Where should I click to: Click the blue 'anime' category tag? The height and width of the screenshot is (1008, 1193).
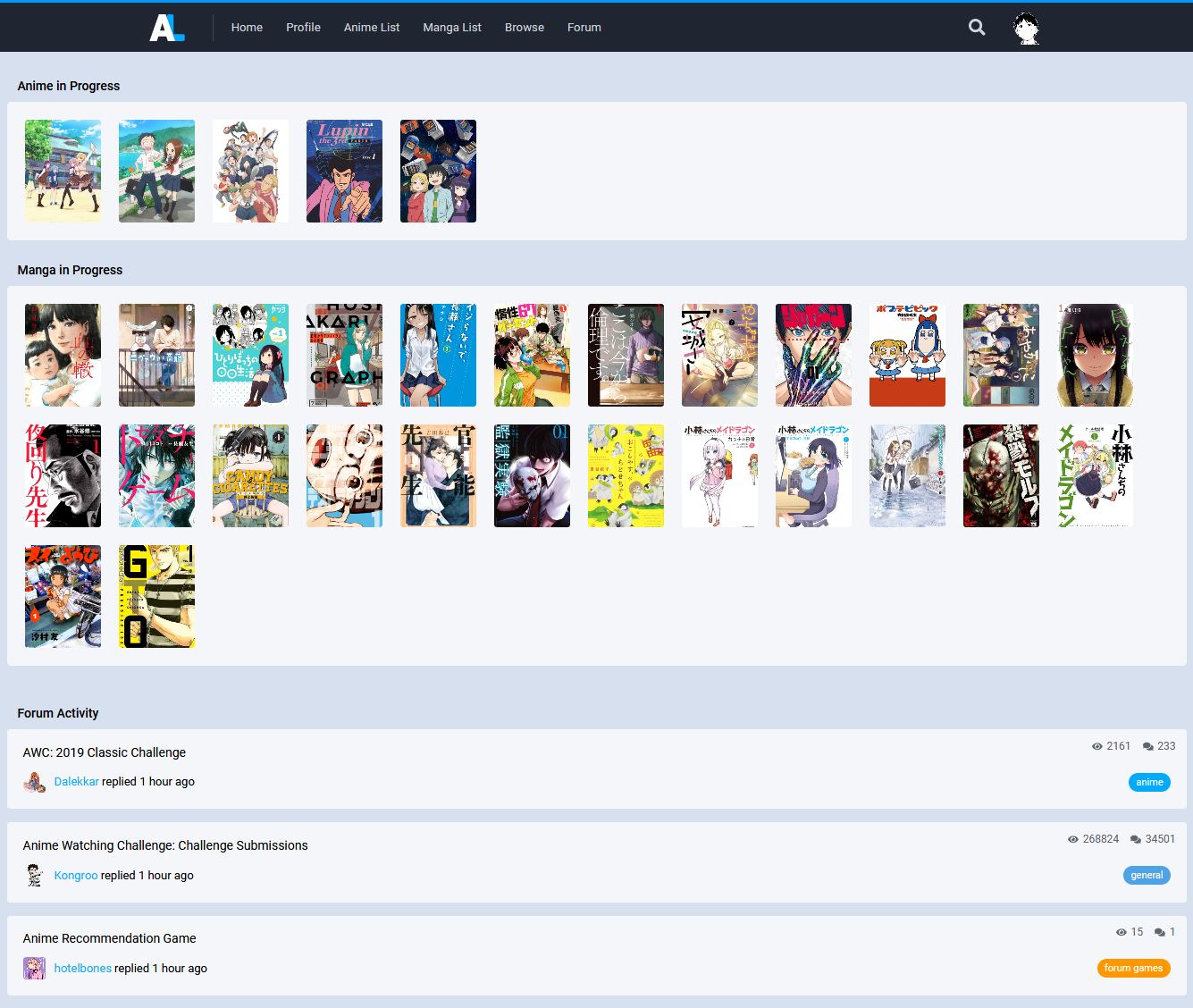pos(1149,782)
